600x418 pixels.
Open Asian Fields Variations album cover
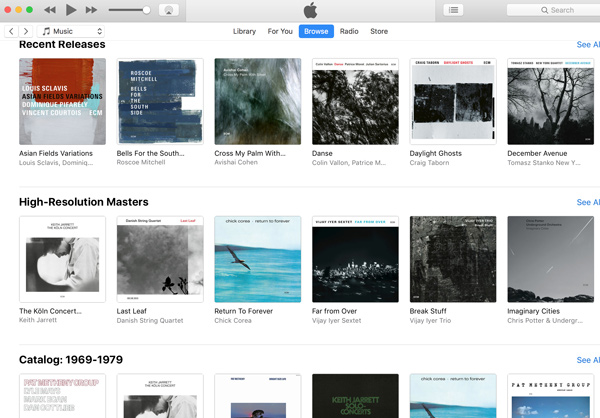point(62,101)
